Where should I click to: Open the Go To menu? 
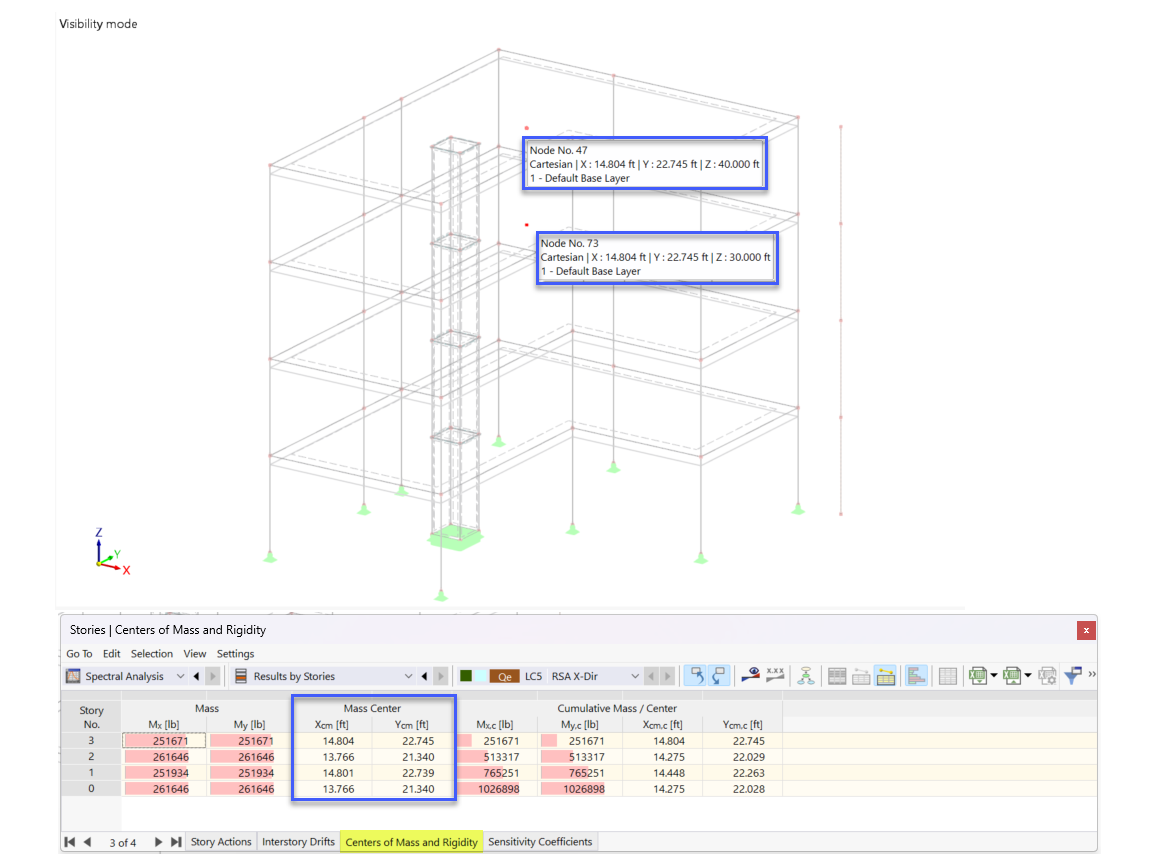point(79,654)
